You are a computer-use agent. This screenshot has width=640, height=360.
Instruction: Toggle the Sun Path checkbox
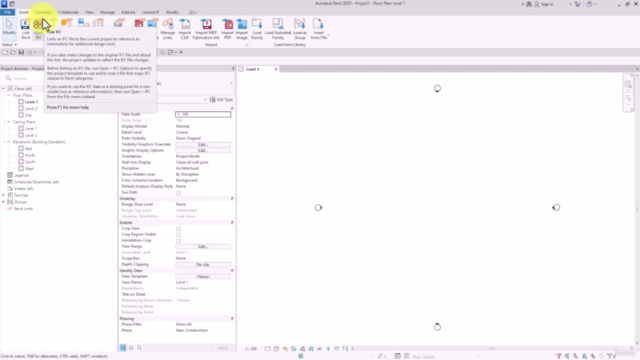[x=178, y=193]
